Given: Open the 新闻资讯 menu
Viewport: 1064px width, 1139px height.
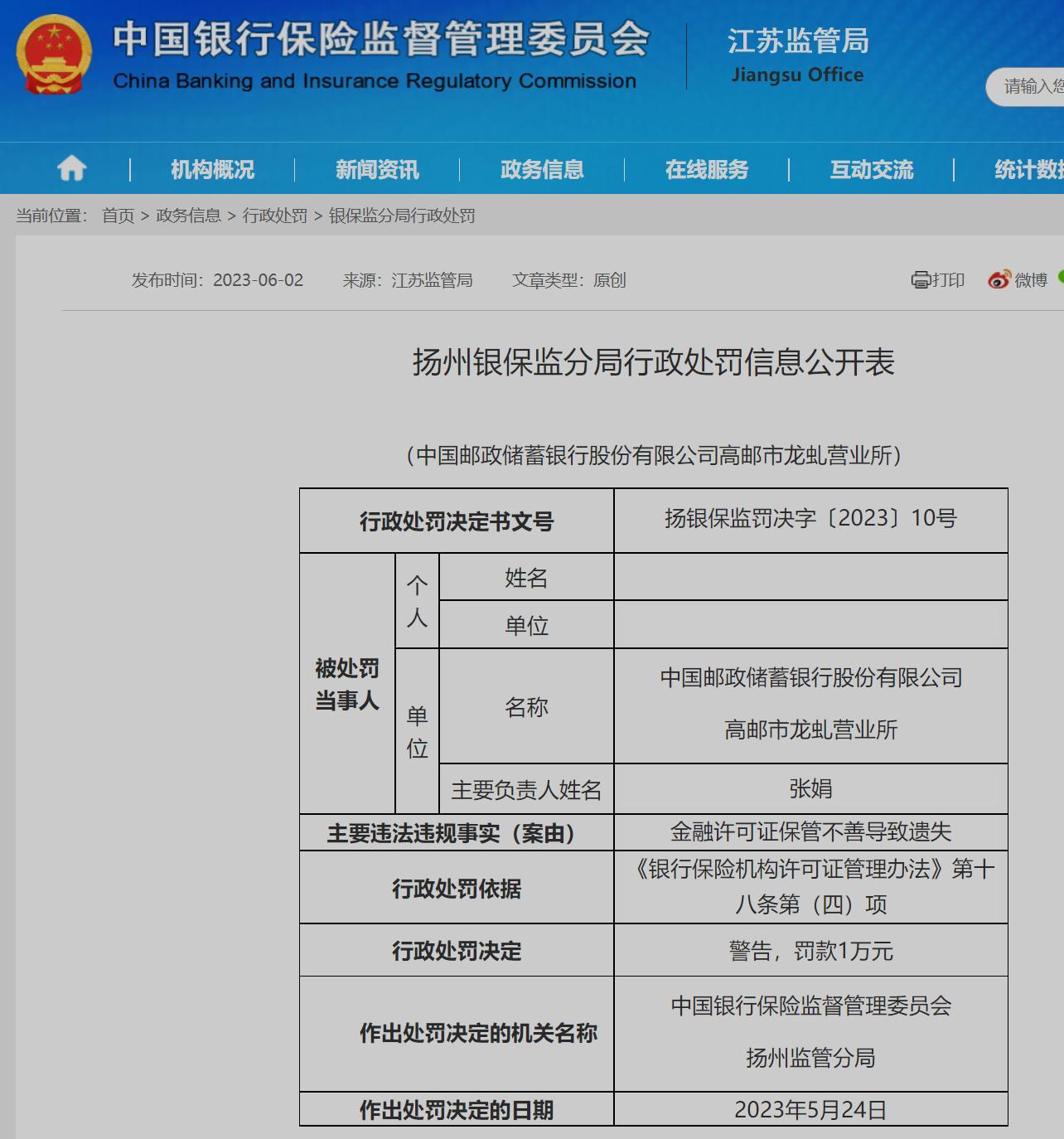Looking at the screenshot, I should coord(377,170).
